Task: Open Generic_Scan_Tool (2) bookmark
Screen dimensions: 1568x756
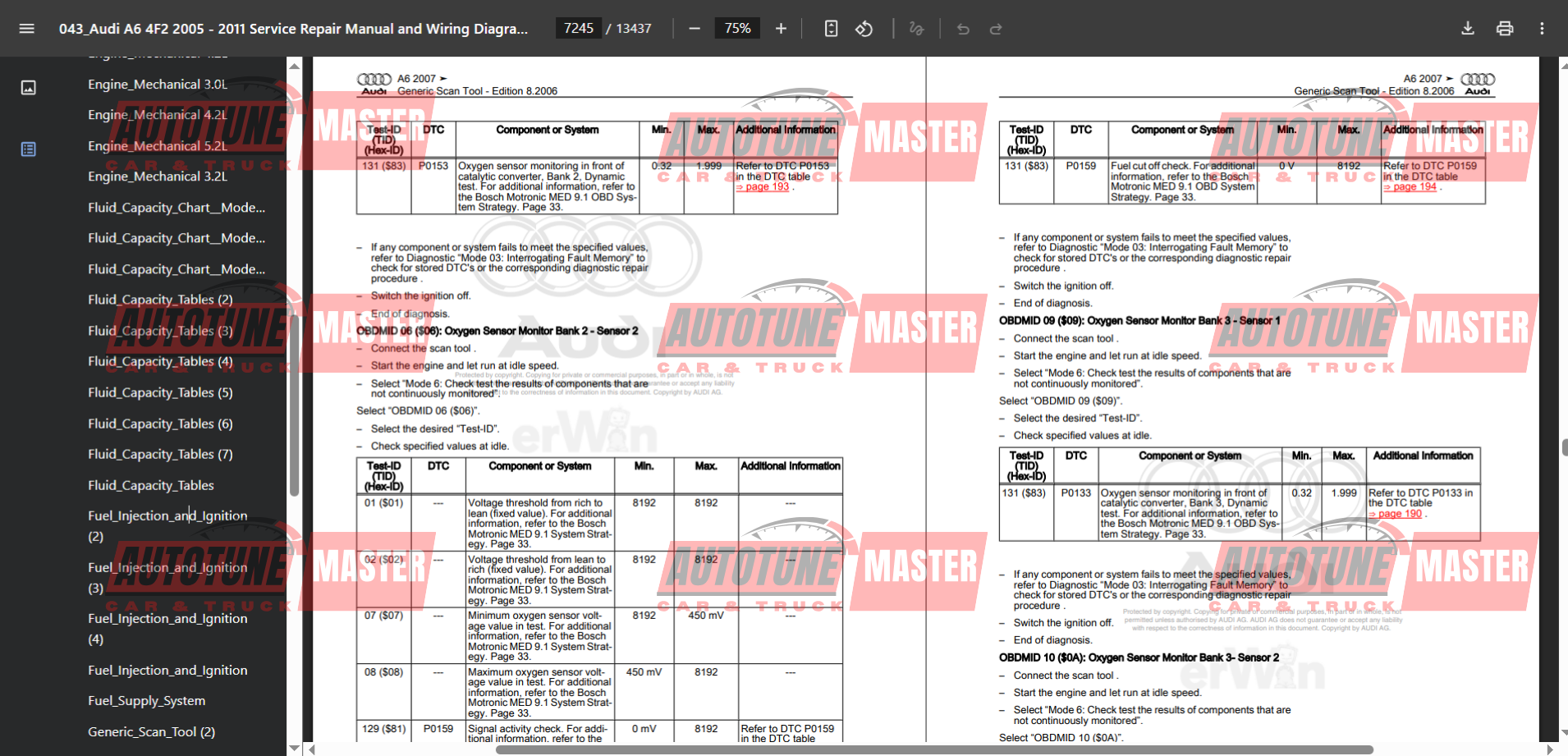Action: [152, 732]
